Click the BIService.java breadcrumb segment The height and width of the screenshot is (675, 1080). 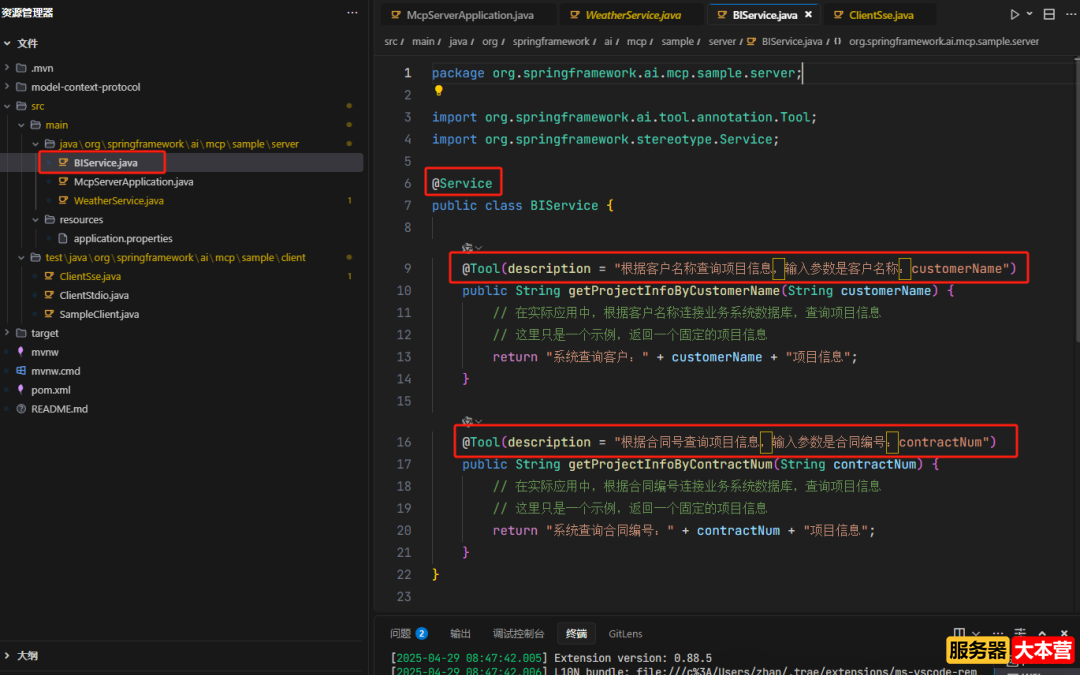[791, 41]
